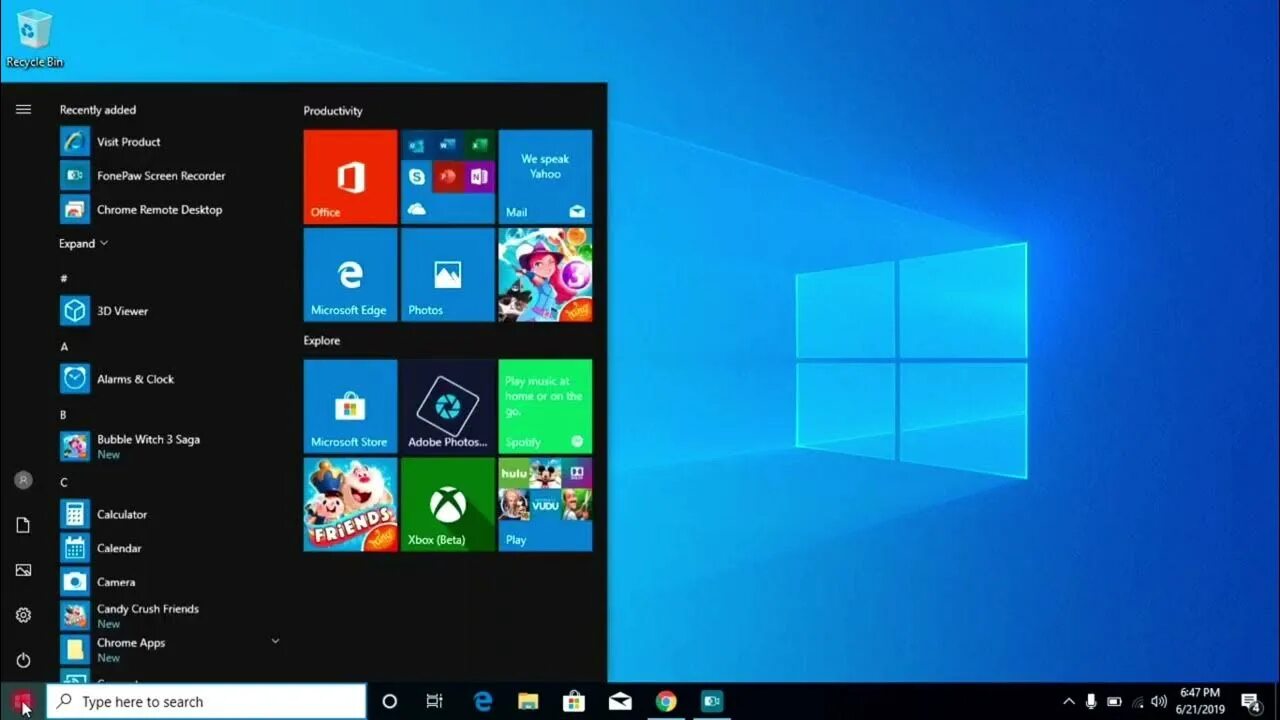The height and width of the screenshot is (720, 1280).
Task: Open the clock showing 6:47 PM
Action: (x=1201, y=701)
